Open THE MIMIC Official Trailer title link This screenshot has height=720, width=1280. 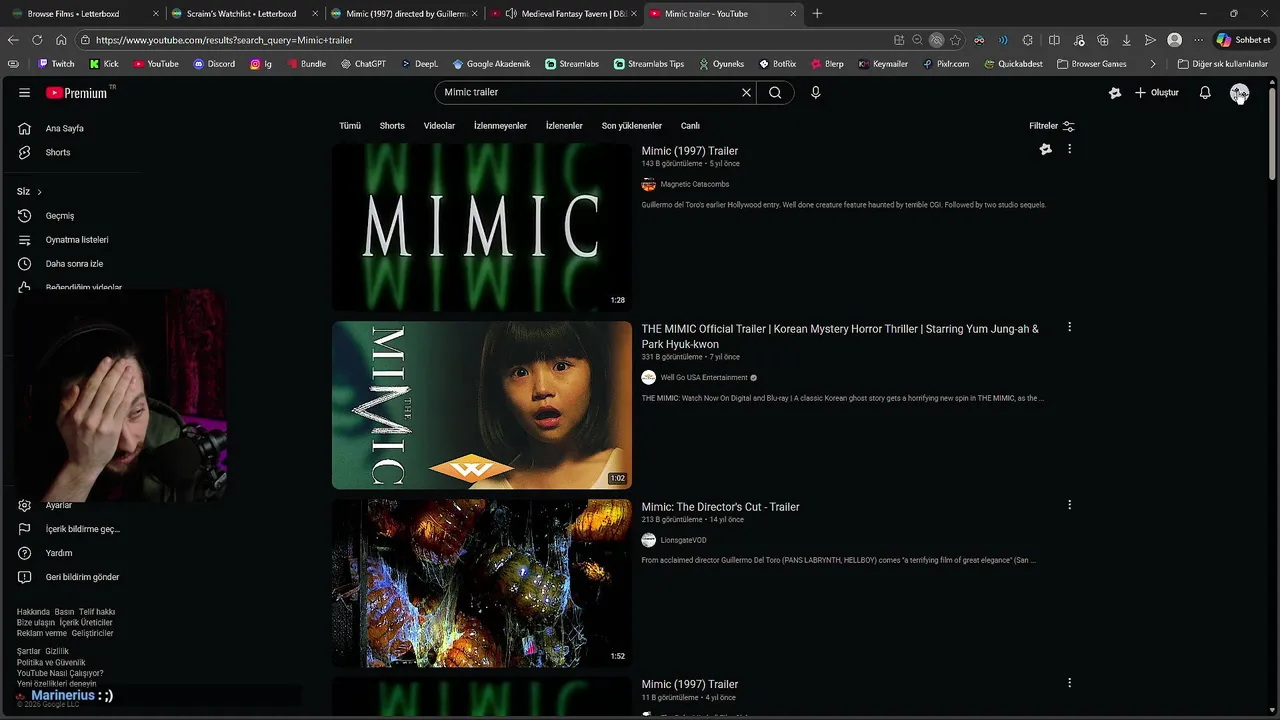[840, 336]
